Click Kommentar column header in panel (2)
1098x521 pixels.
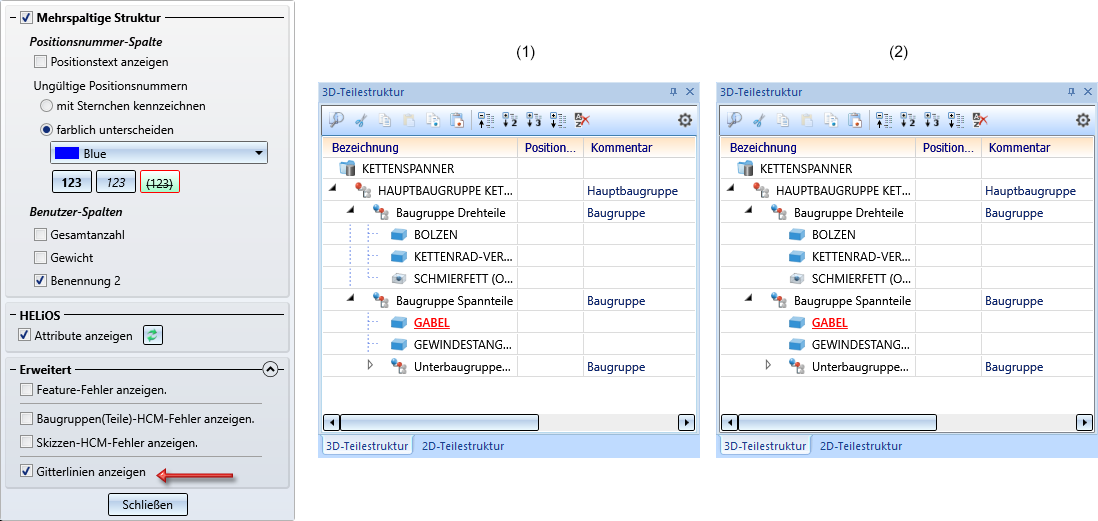tap(1035, 147)
